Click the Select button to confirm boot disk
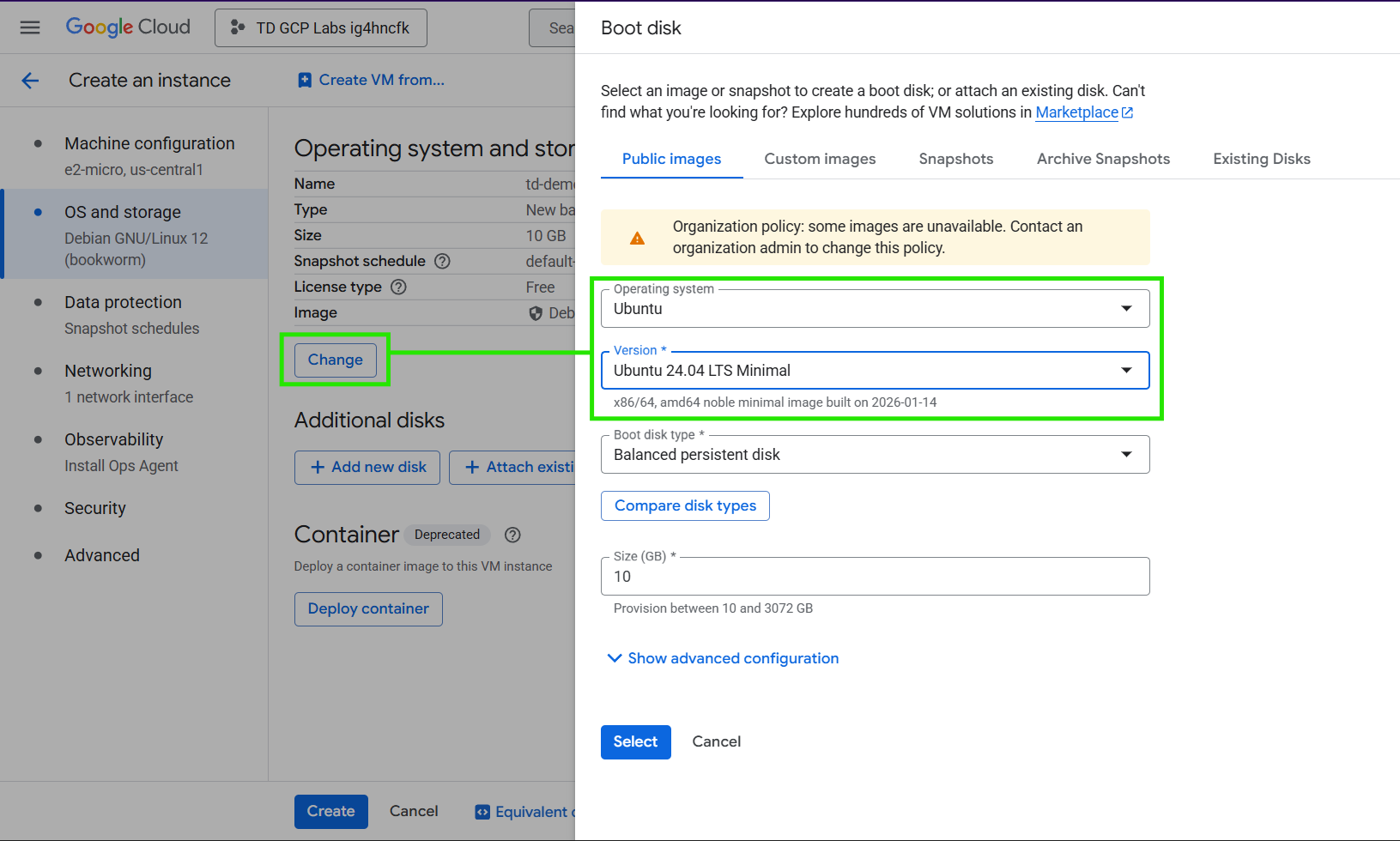The width and height of the screenshot is (1400, 841). (x=635, y=741)
